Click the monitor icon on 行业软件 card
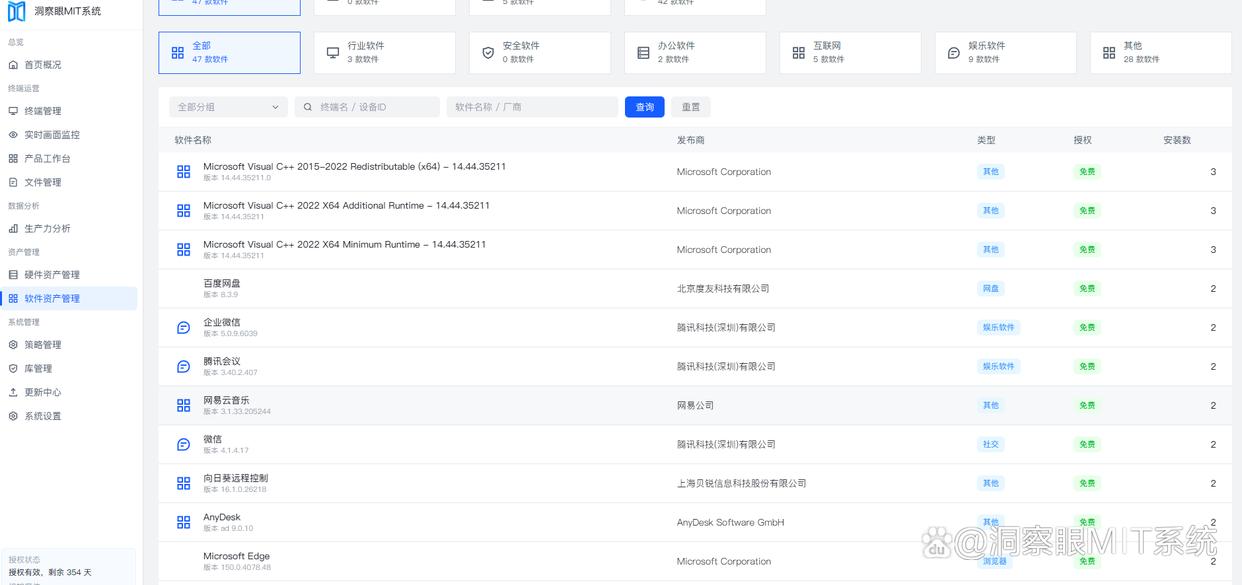Image resolution: width=1242 pixels, height=585 pixels. point(333,53)
